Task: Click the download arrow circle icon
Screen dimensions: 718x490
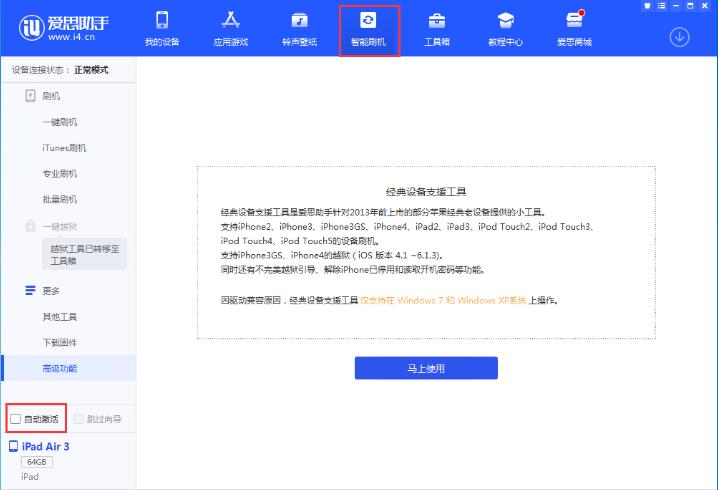Action: 679,37
